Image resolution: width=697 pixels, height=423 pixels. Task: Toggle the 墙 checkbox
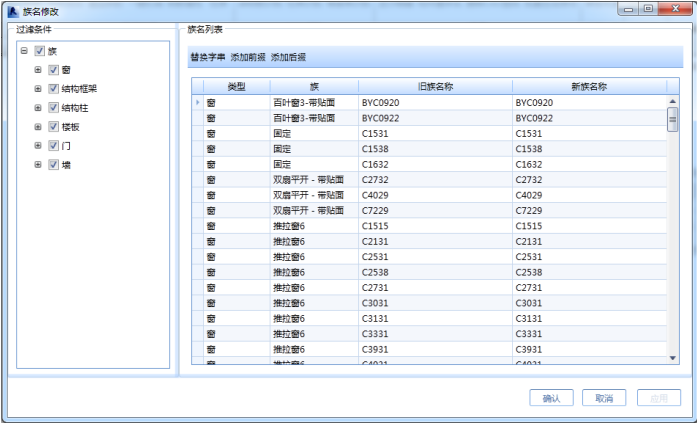53,165
